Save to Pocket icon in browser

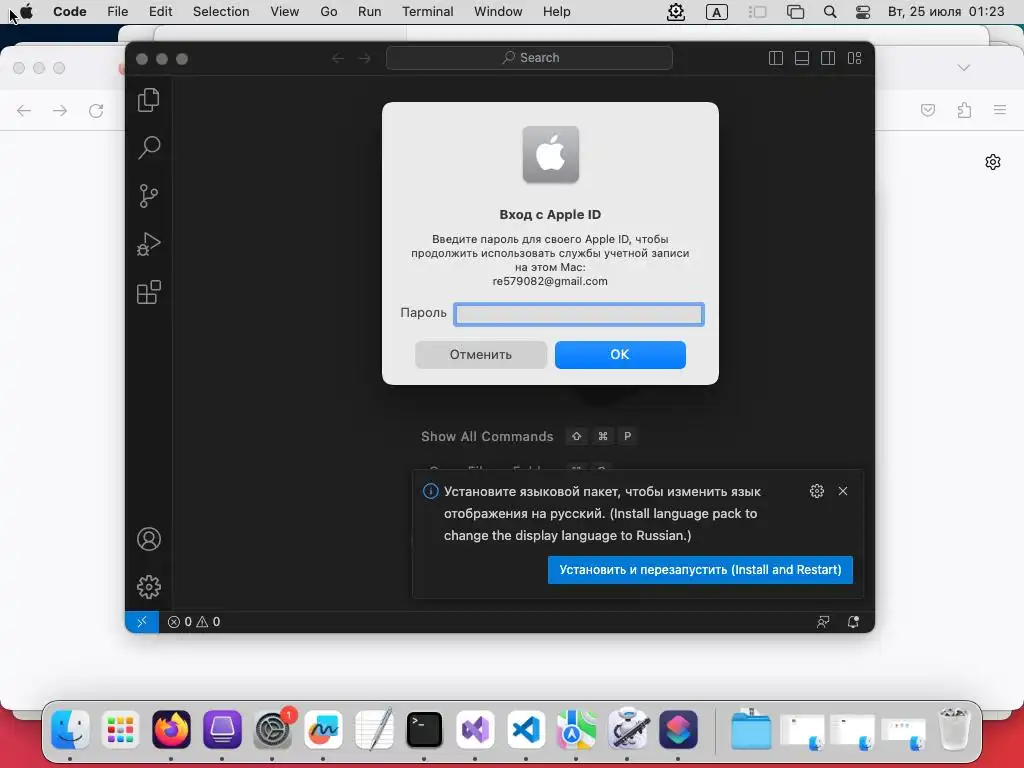click(928, 110)
